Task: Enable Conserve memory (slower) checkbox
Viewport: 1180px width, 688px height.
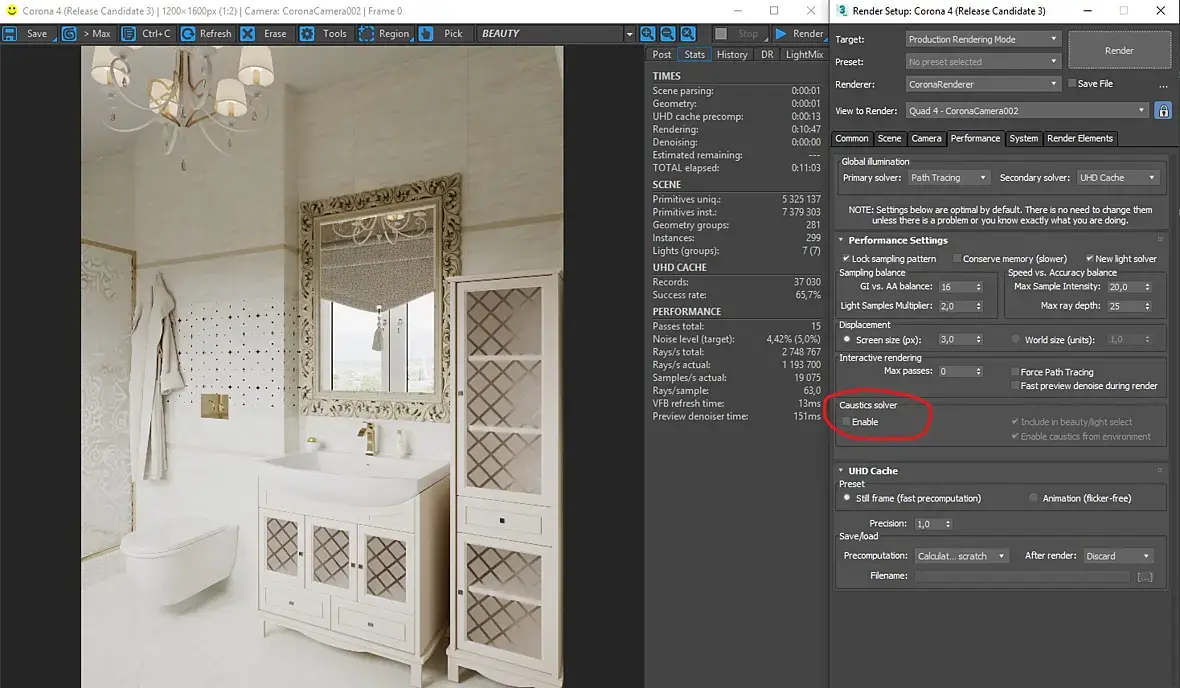Action: pos(957,258)
